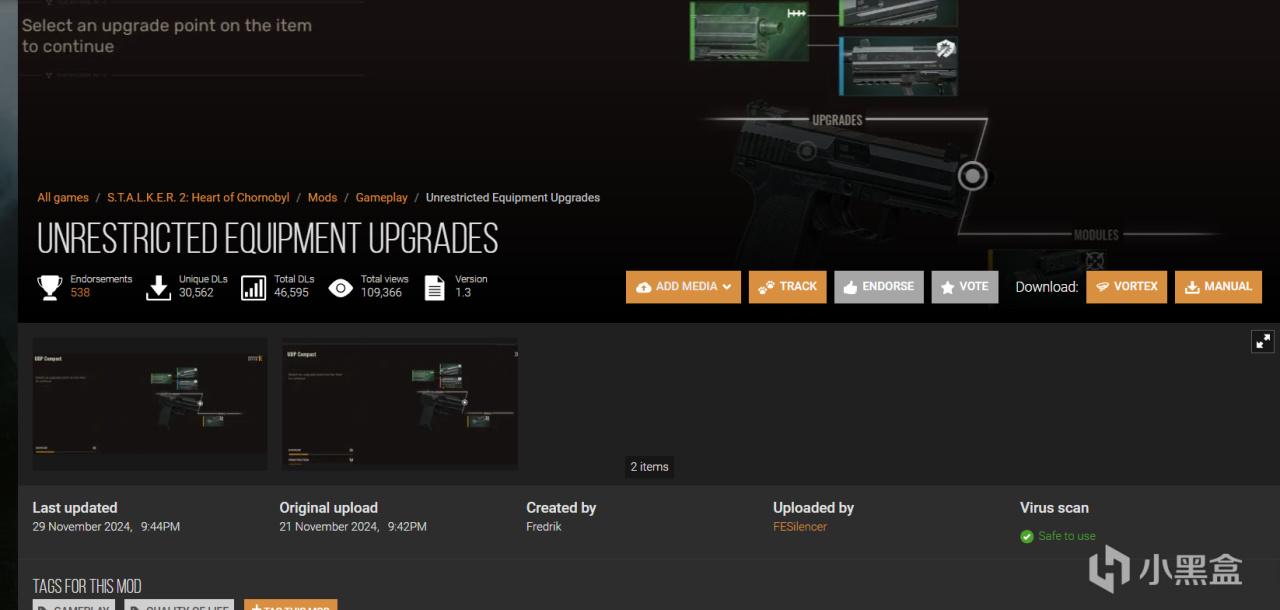The height and width of the screenshot is (610, 1280).
Task: Click the Unique DLs value 30,562
Action: pyautogui.click(x=196, y=293)
